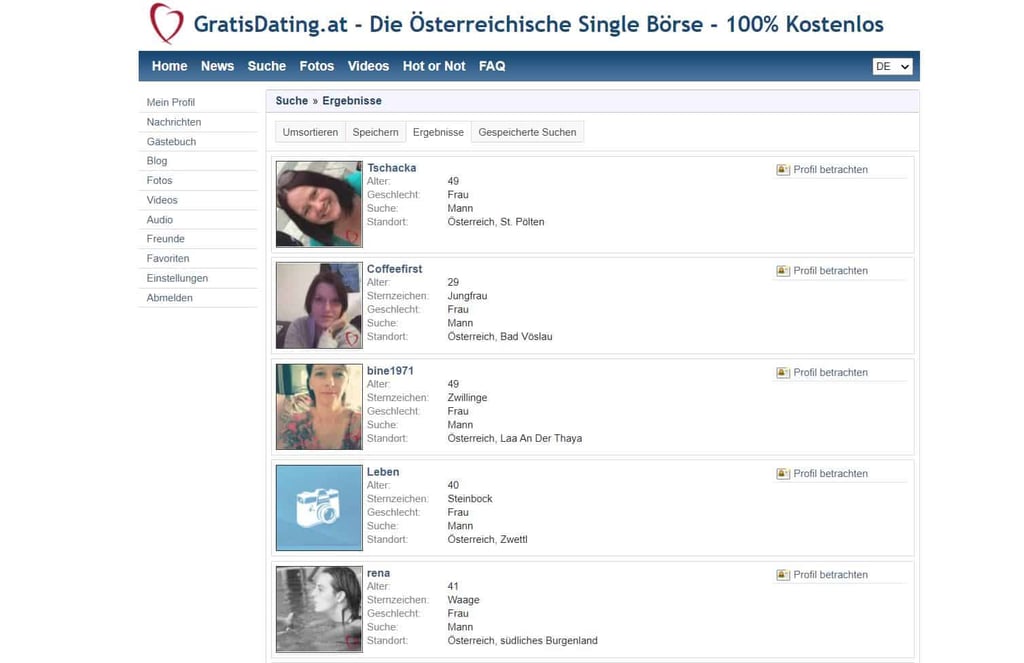Open Fotos in the top navigation bar

click(x=317, y=66)
